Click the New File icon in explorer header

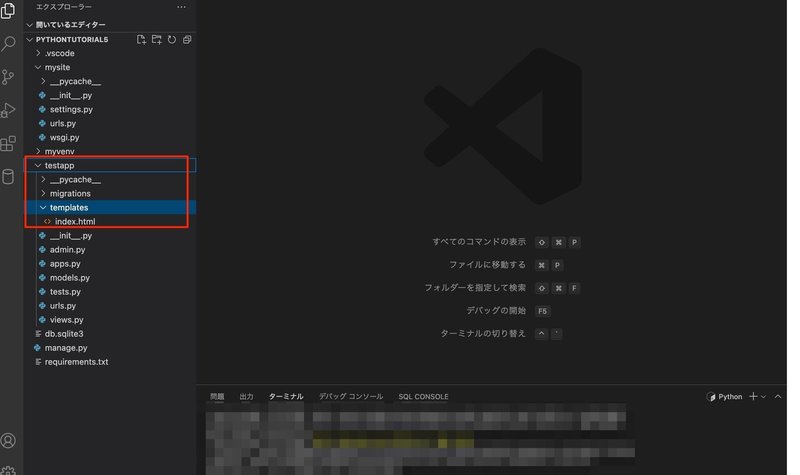pos(141,39)
